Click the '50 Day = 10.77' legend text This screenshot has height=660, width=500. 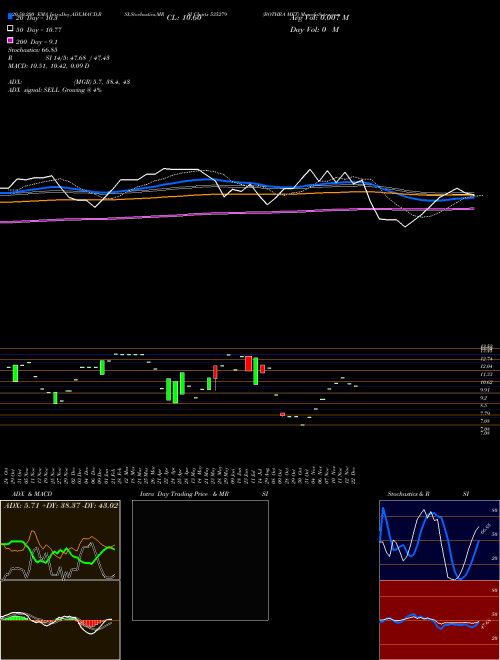click(x=39, y=30)
